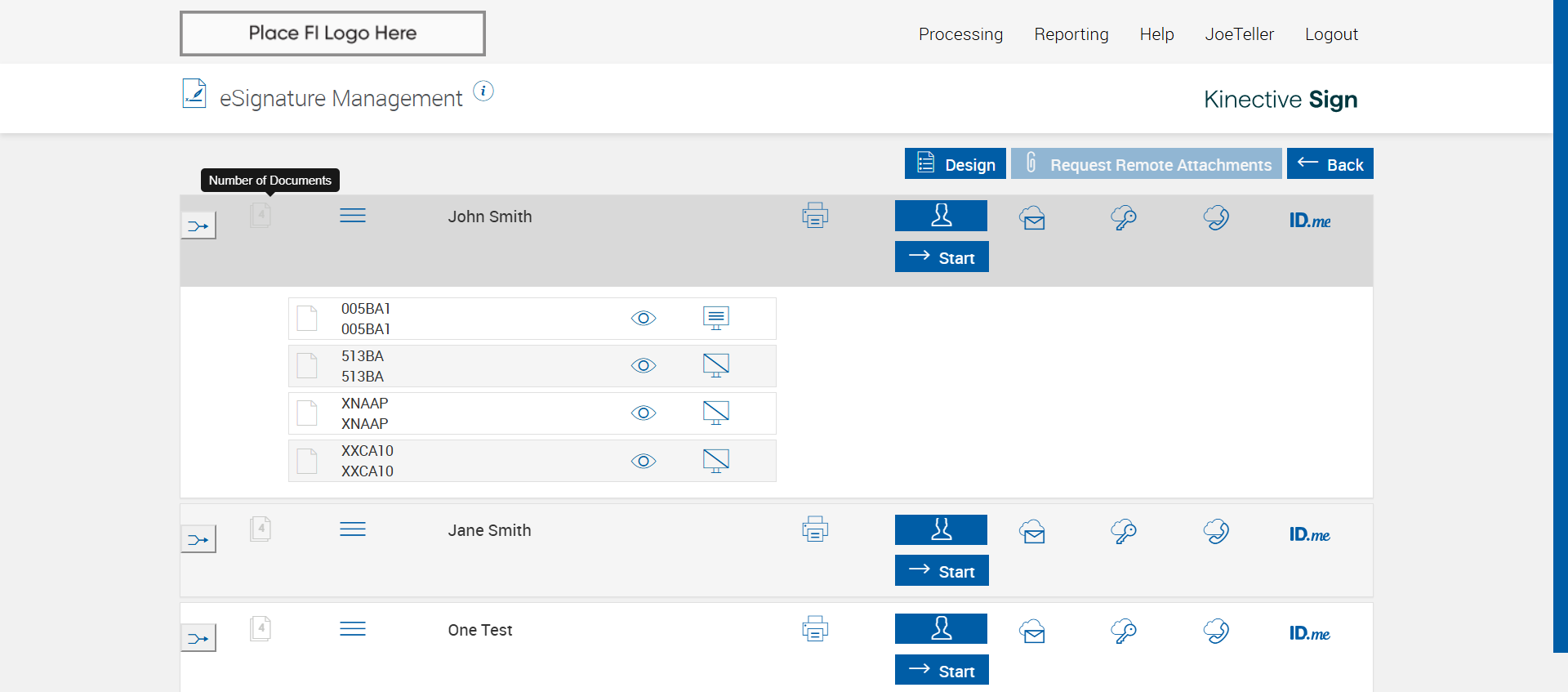Click the in-person signer icon for Jane Smith
The height and width of the screenshot is (692, 1568).
point(941,529)
